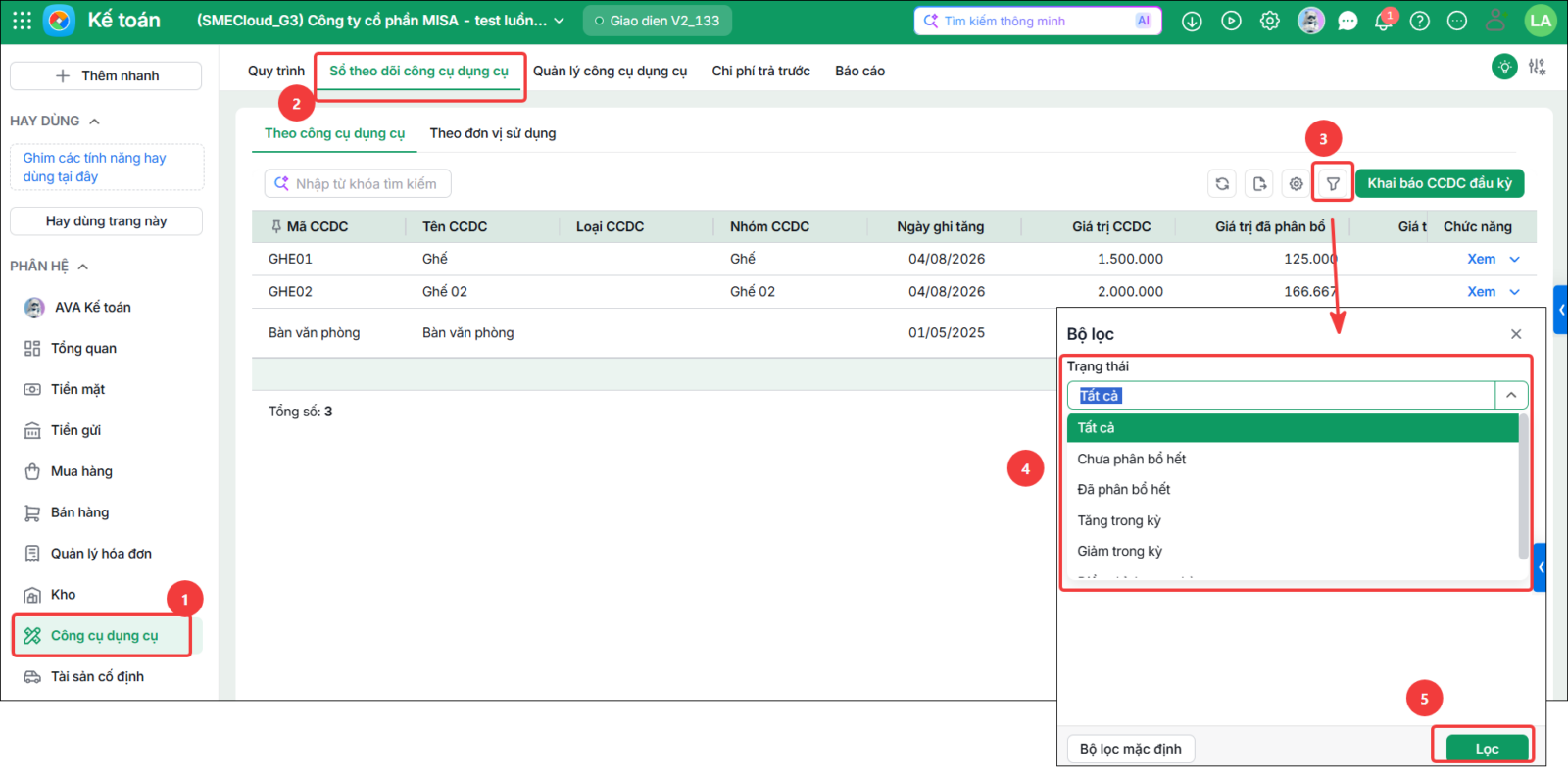Screen dimensions: 1568x778
Task: Switch to Quản lý công cụ dụng cụ tab
Action: point(610,71)
